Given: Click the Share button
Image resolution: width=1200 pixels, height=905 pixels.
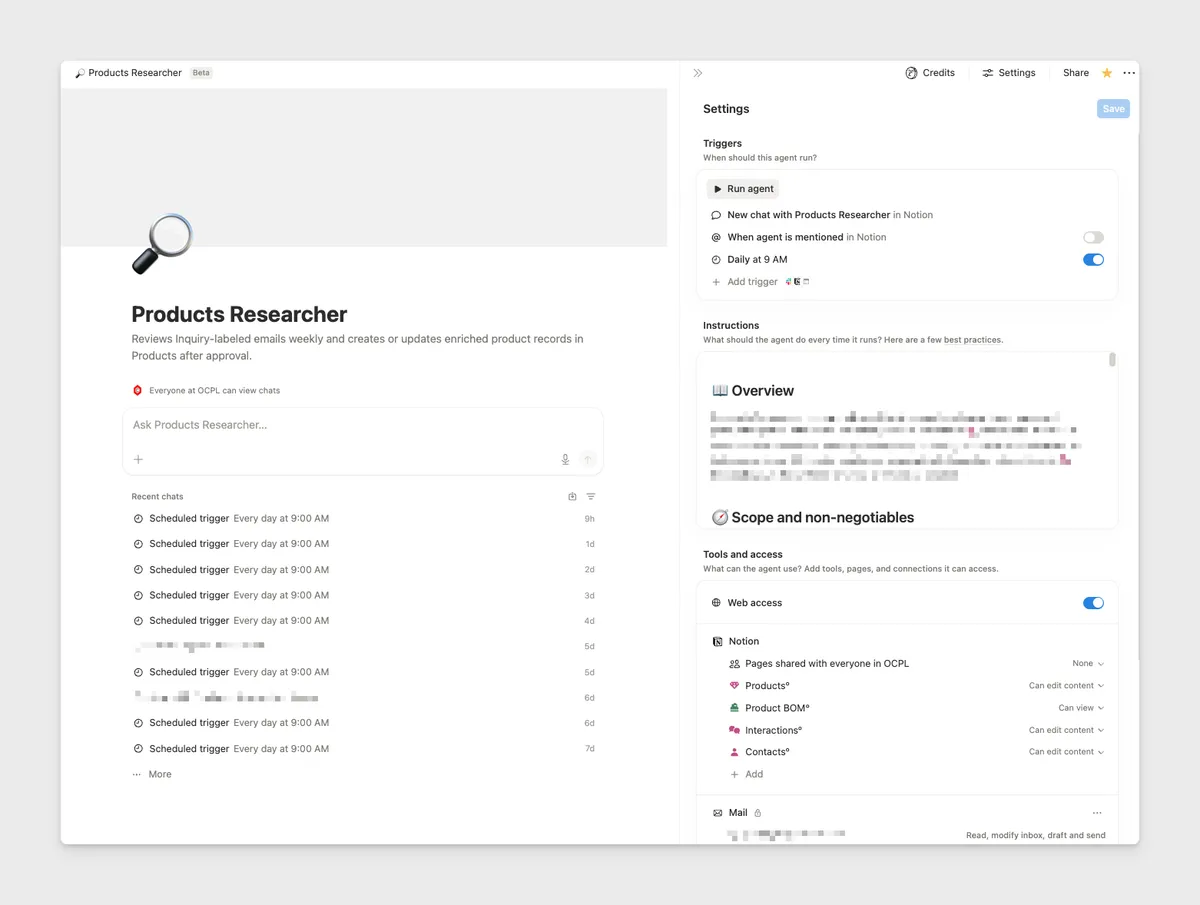Looking at the screenshot, I should click(x=1076, y=73).
